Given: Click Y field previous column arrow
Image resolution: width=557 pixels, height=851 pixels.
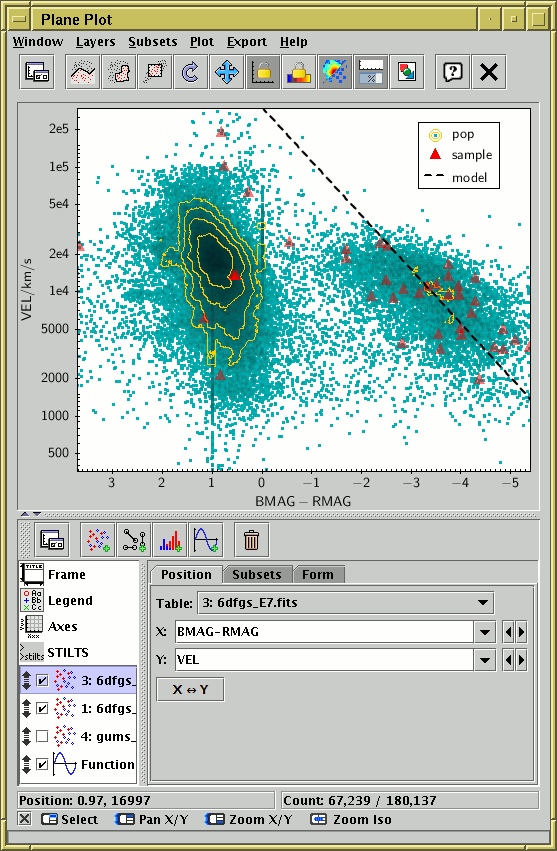Looking at the screenshot, I should [x=509, y=660].
